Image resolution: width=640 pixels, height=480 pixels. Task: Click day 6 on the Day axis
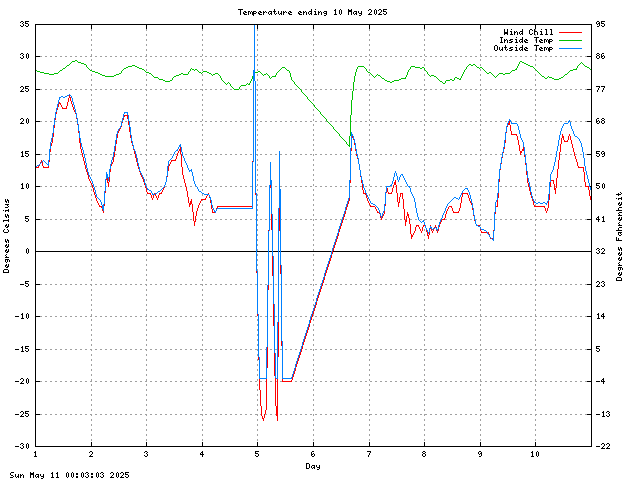[x=313, y=454]
